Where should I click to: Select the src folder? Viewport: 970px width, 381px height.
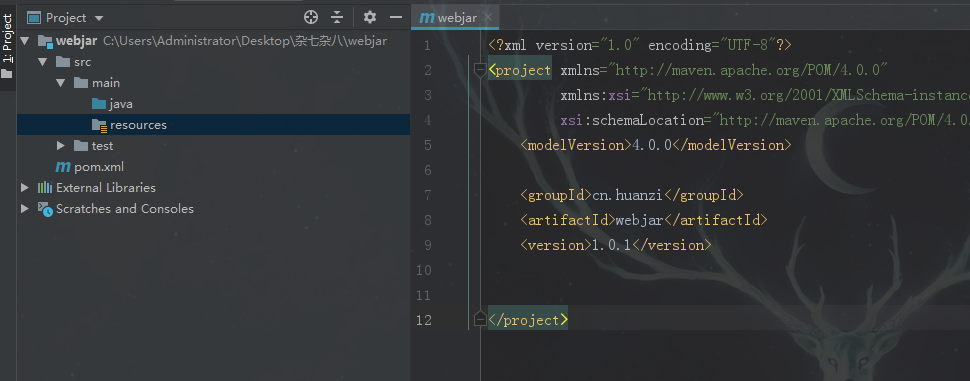pyautogui.click(x=82, y=62)
